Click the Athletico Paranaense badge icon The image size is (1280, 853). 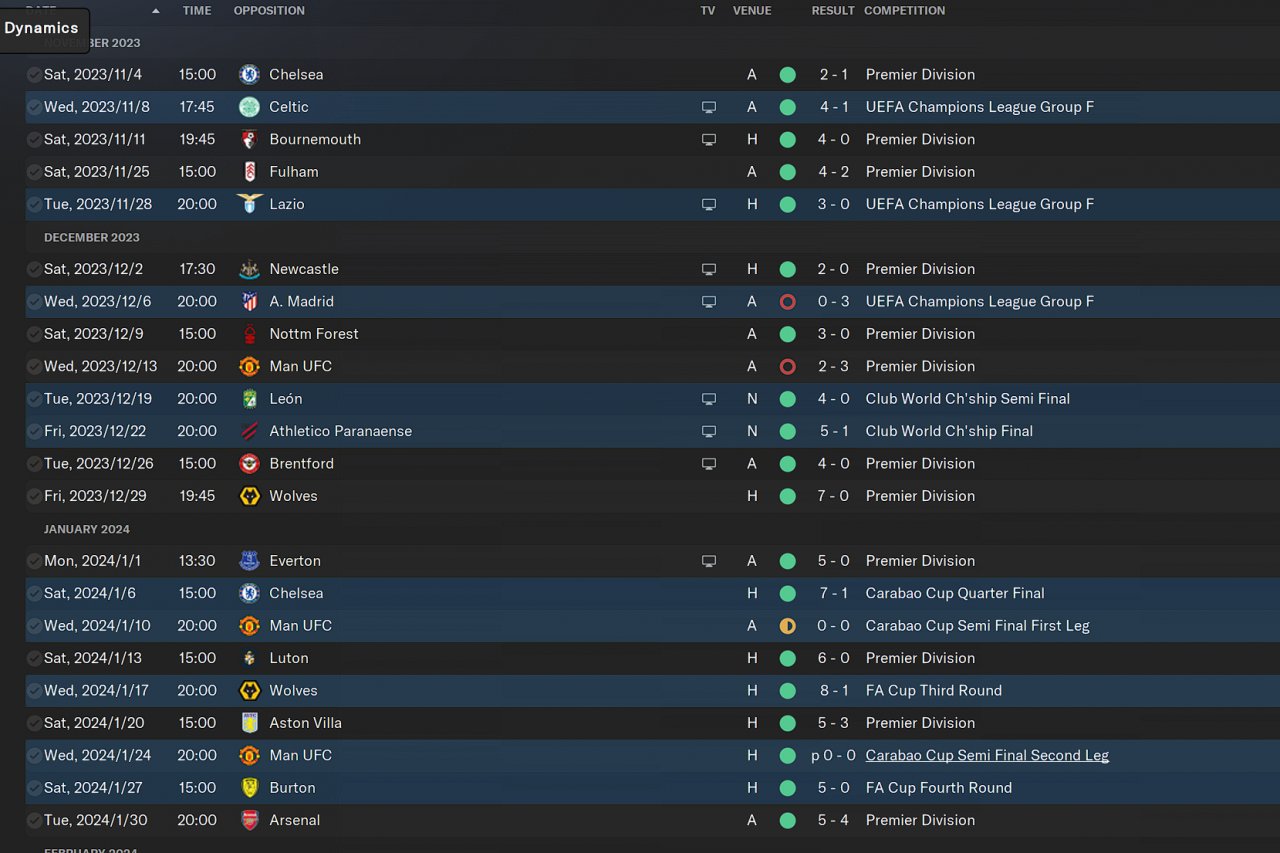249,431
